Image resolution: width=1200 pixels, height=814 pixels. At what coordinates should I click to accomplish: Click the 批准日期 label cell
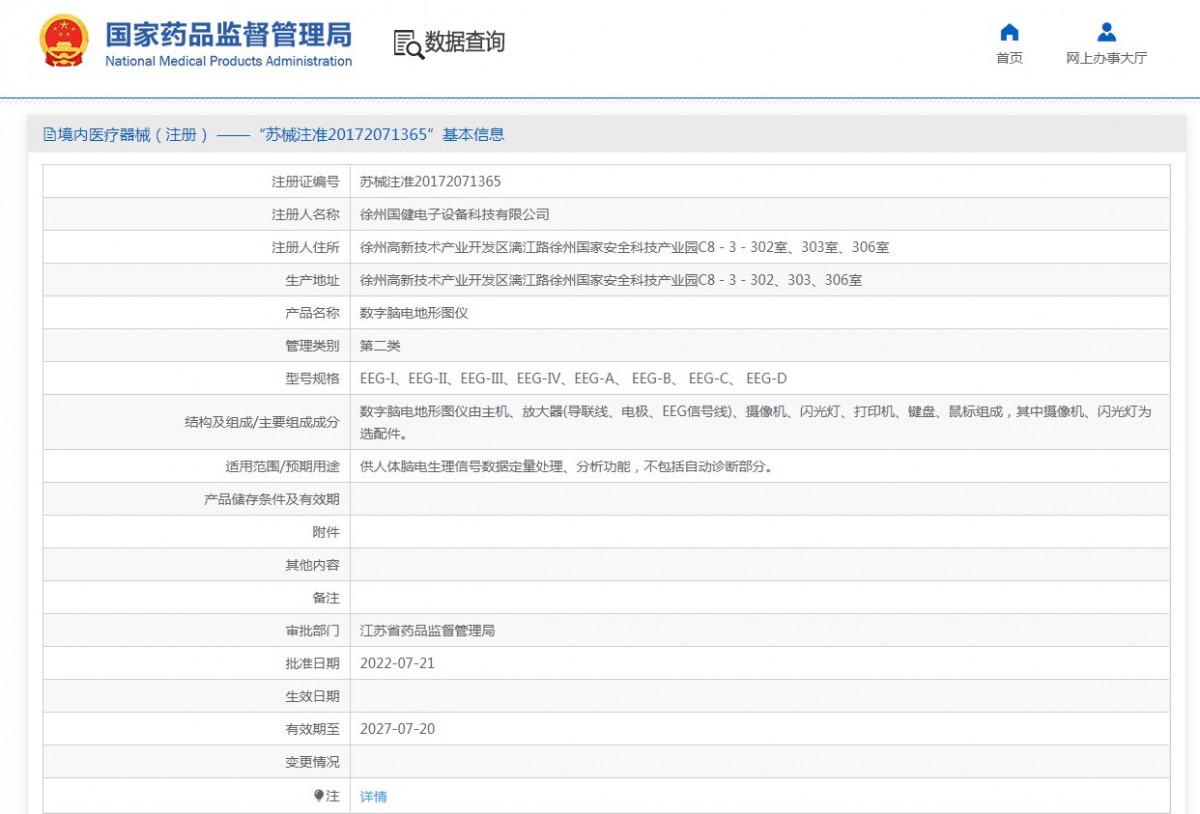click(x=197, y=664)
